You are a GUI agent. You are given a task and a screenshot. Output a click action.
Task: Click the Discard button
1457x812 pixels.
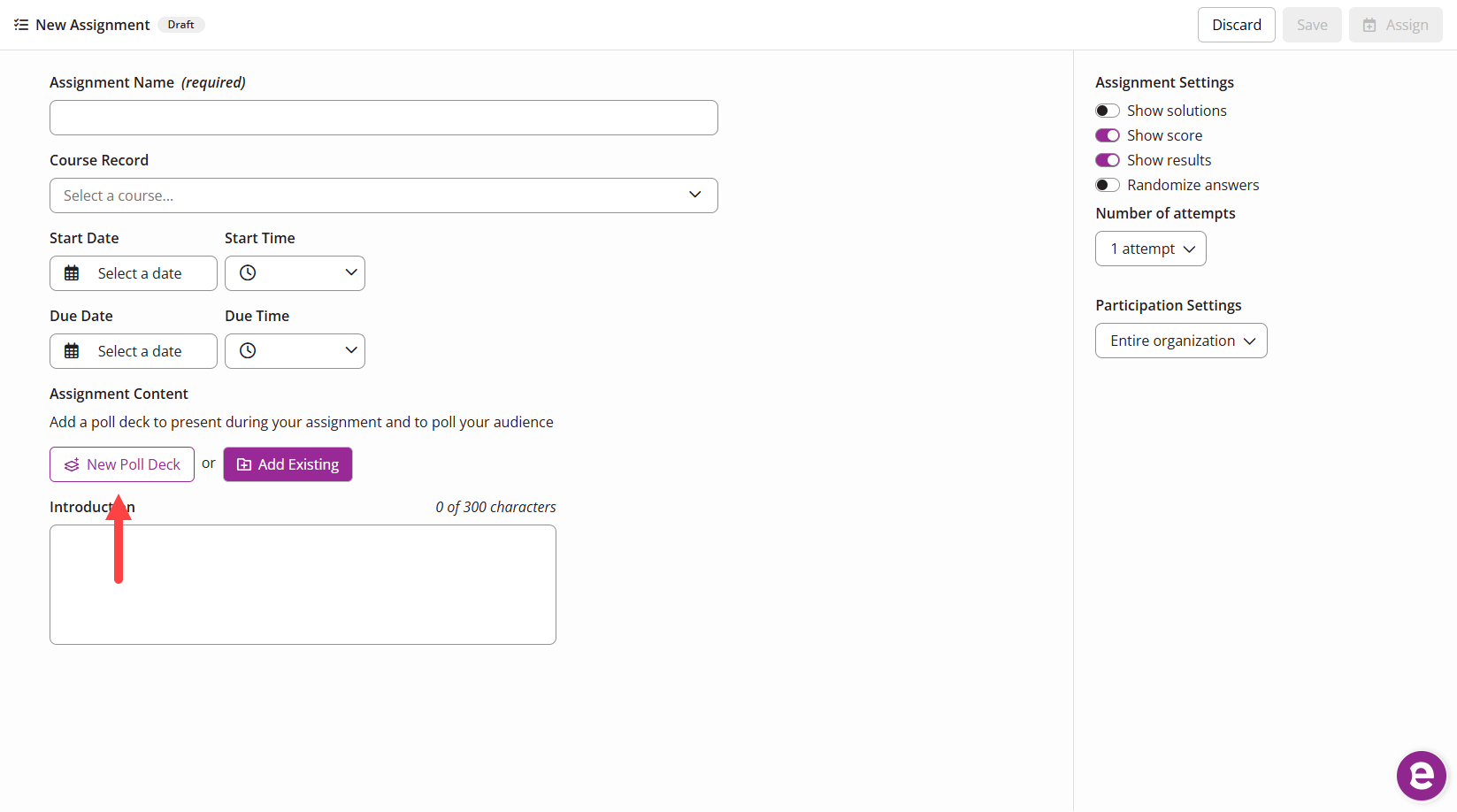point(1237,25)
